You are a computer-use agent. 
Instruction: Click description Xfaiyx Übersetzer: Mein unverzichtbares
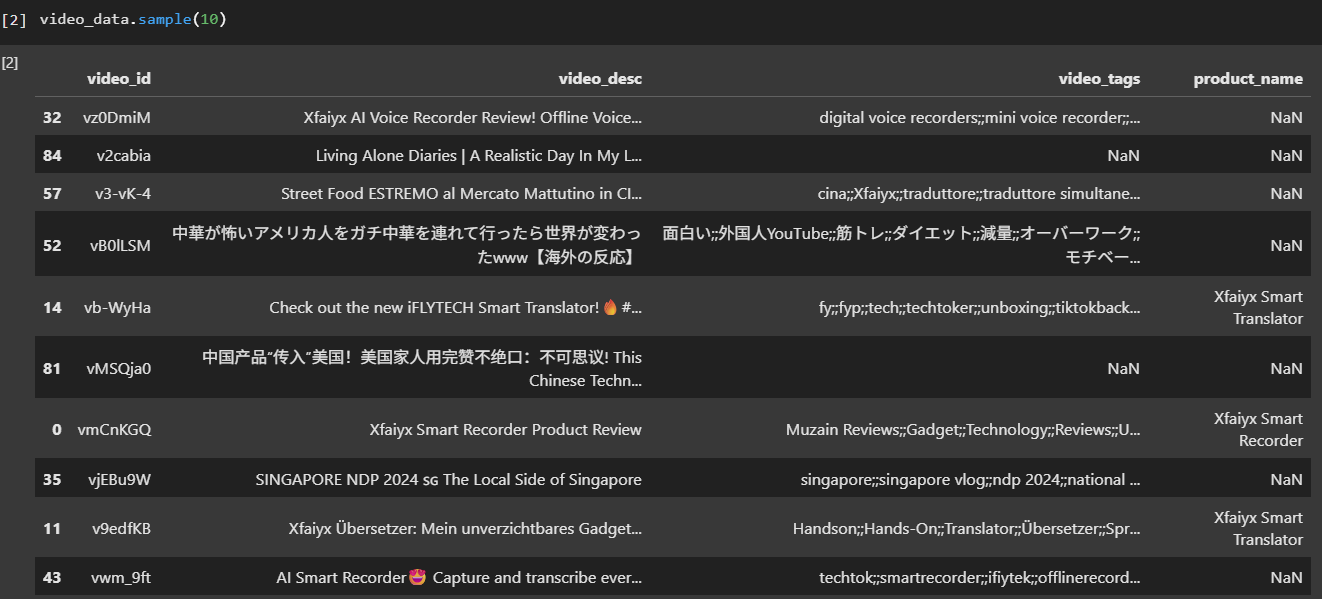click(x=465, y=529)
